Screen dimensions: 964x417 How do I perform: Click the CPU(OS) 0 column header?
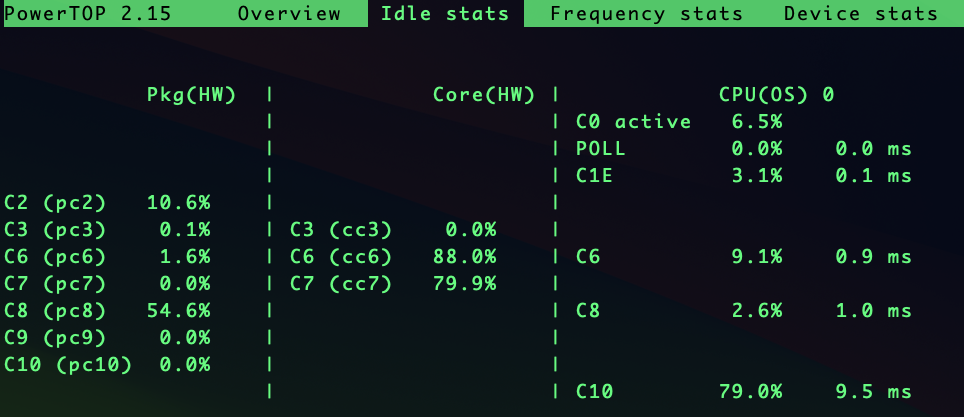pyautogui.click(x=776, y=95)
